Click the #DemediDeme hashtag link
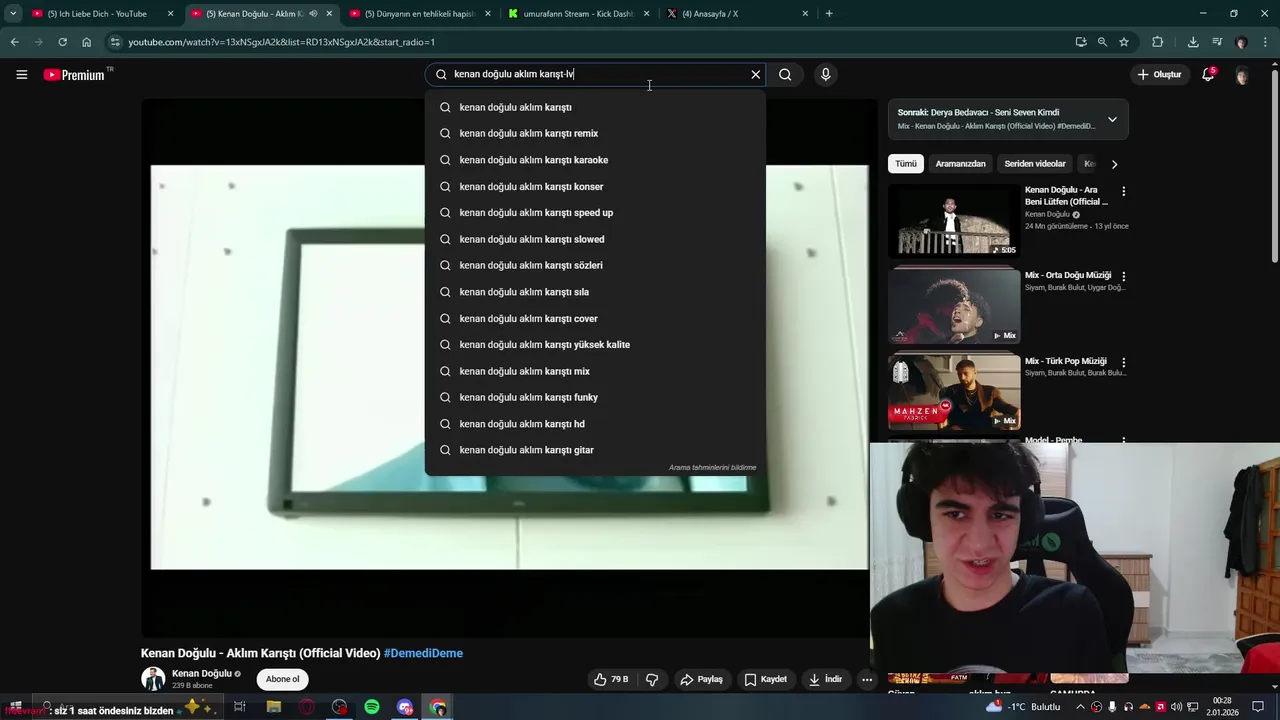Screen dimensions: 1280x720 [x=423, y=653]
